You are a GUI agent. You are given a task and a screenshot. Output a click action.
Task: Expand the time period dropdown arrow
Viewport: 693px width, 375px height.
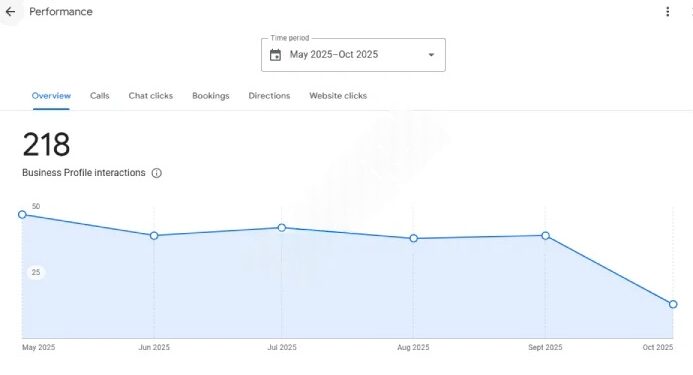(431, 55)
